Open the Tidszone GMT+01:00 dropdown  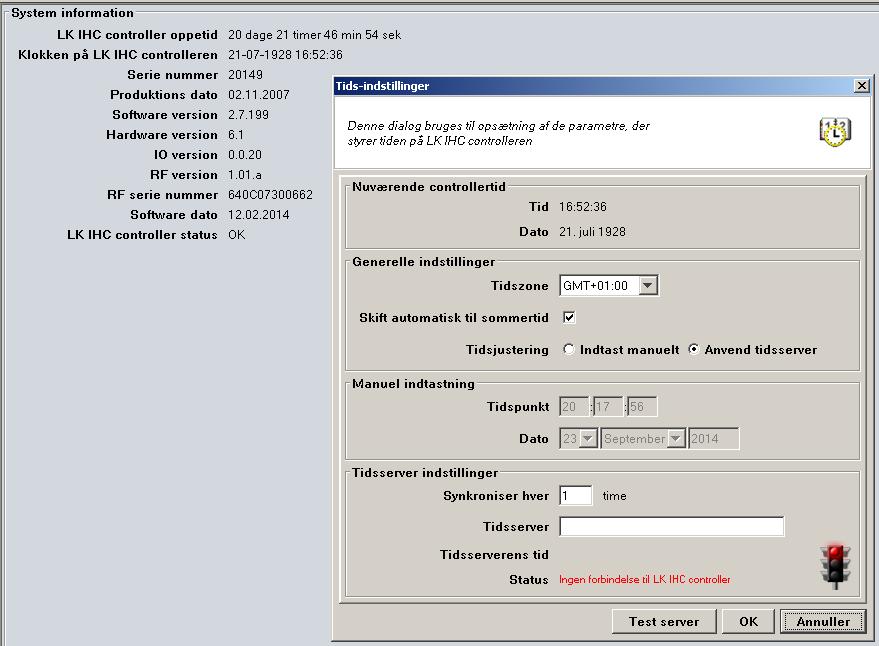point(648,286)
